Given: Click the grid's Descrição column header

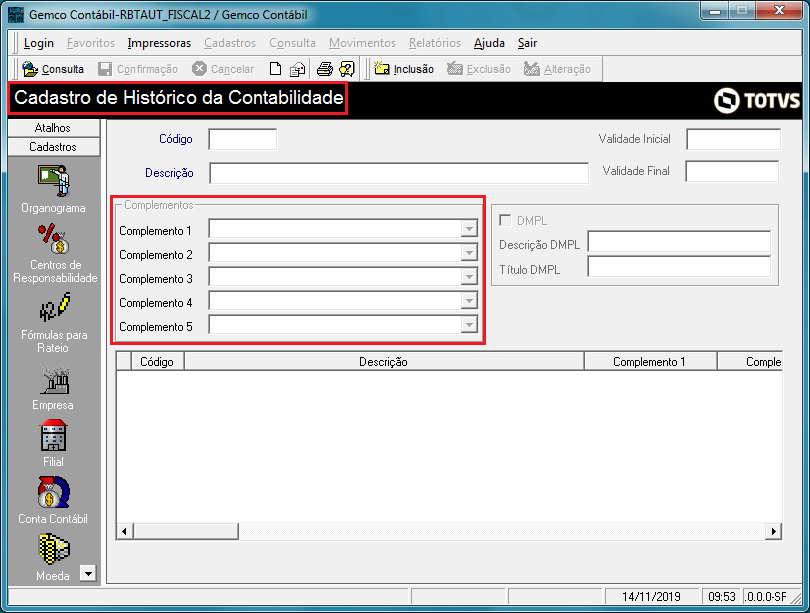Looking at the screenshot, I should coord(384,361).
